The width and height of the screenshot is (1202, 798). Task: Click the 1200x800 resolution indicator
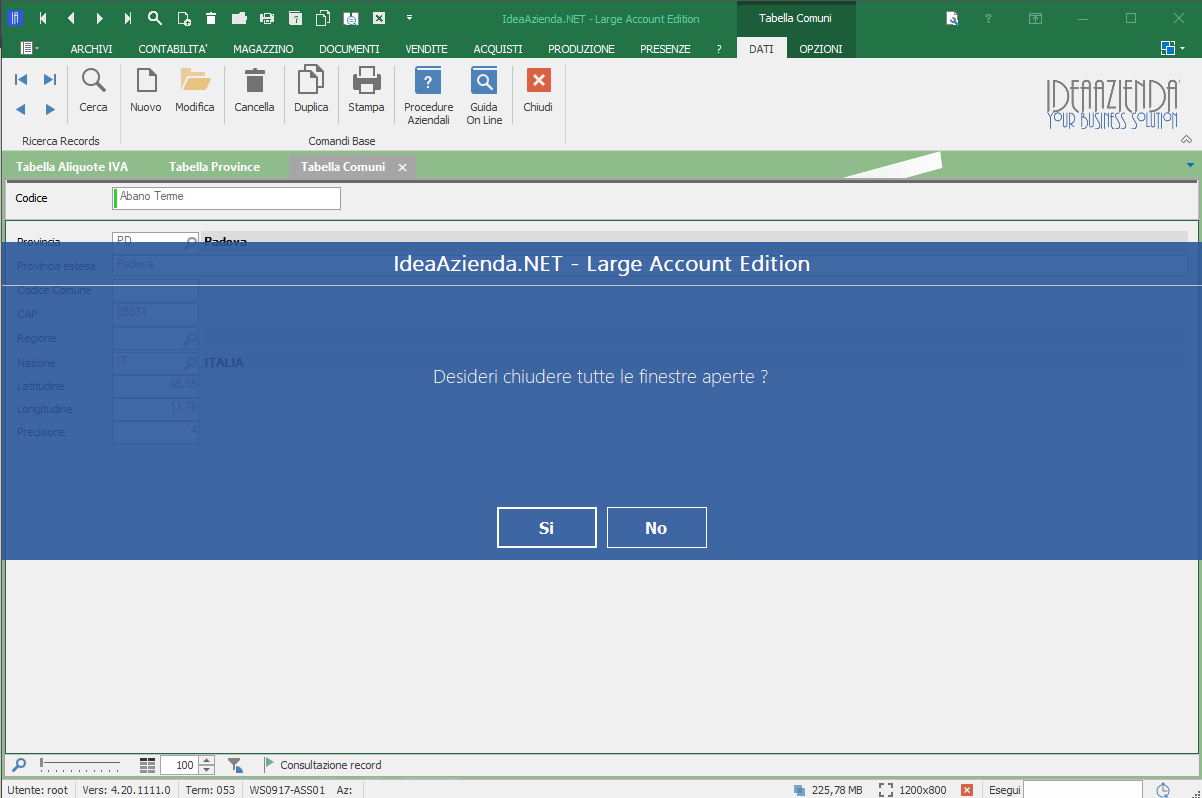[913, 789]
